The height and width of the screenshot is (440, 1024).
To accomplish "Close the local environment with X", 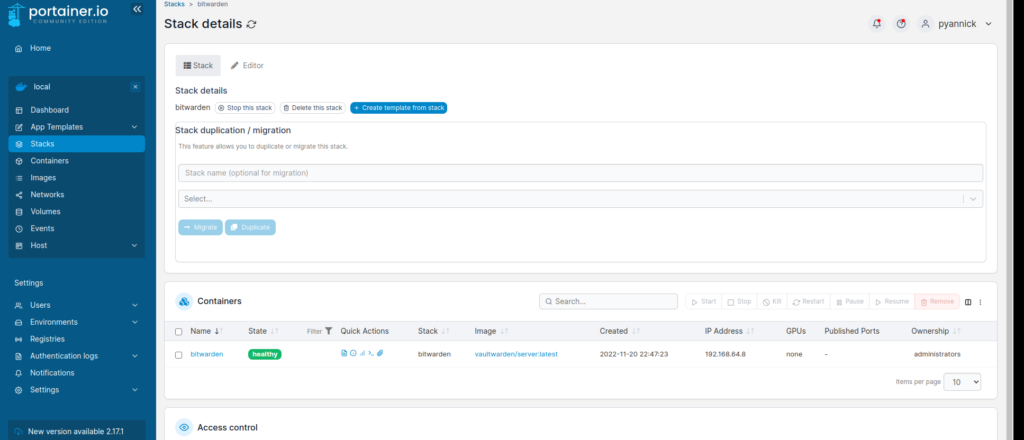I will 135,87.
